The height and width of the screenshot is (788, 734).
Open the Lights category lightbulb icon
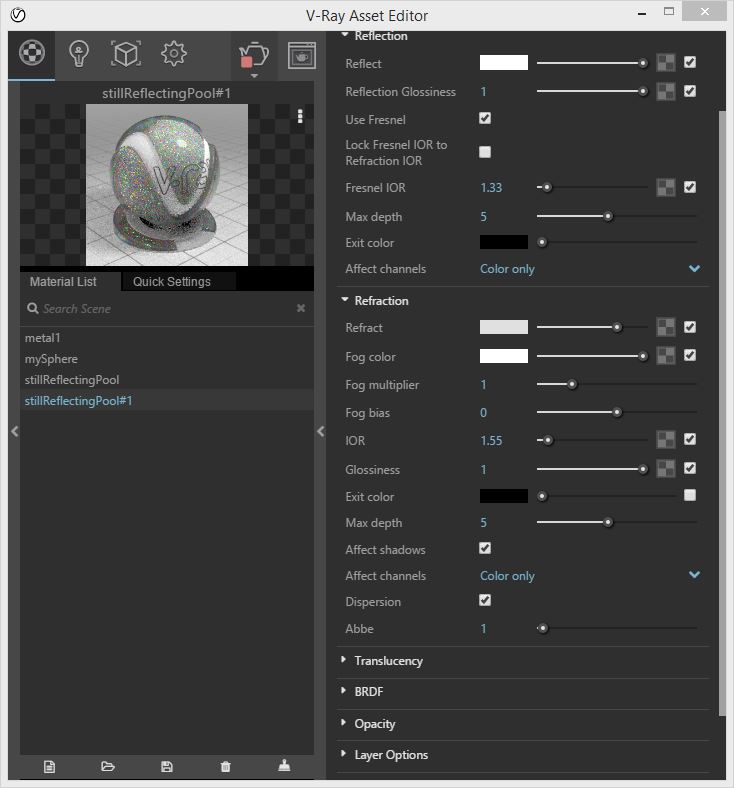coord(79,54)
